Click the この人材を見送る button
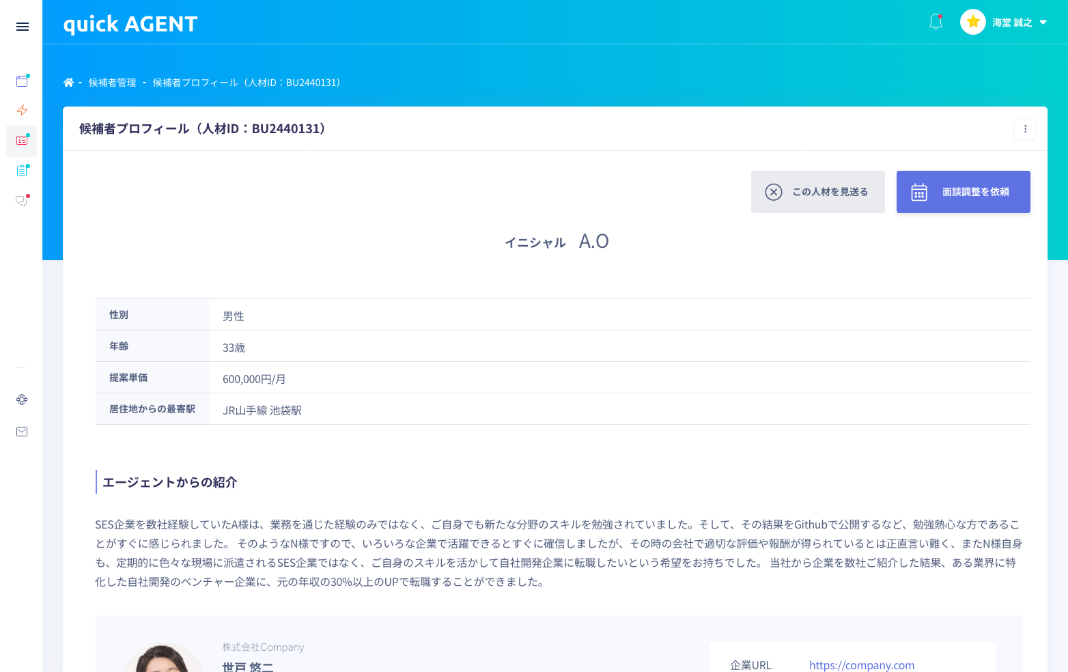Viewport: 1068px width, 672px height. 817,192
